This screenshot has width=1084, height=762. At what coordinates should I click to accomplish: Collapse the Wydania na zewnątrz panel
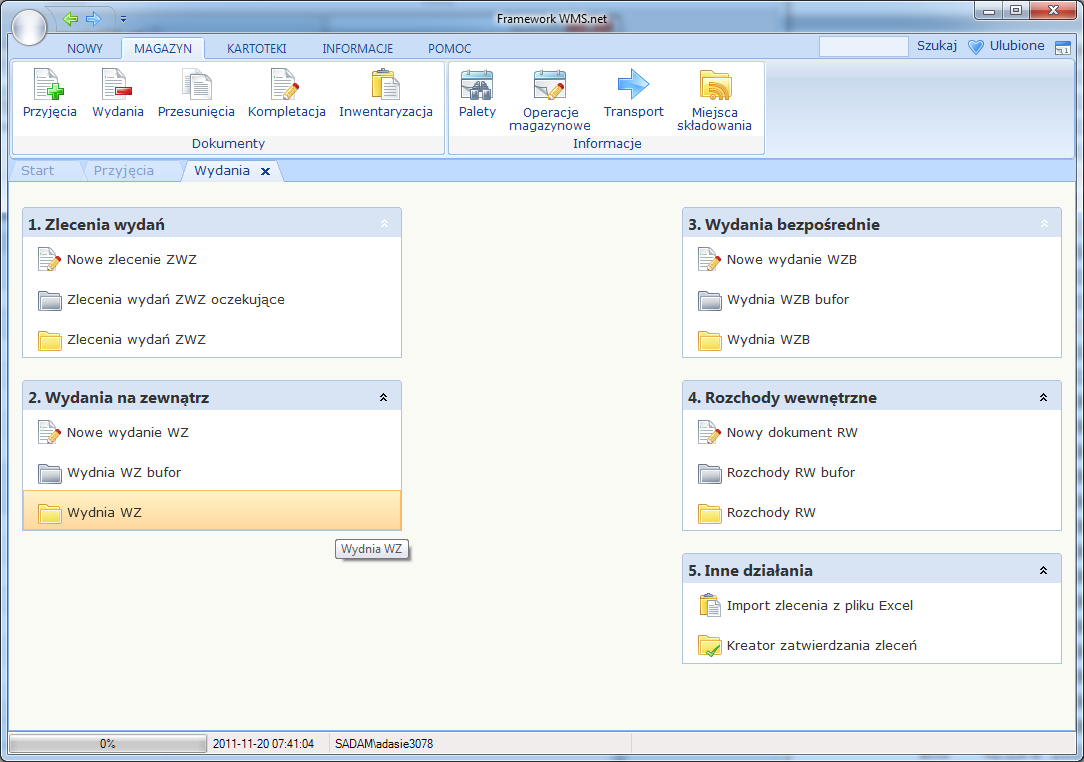384,398
